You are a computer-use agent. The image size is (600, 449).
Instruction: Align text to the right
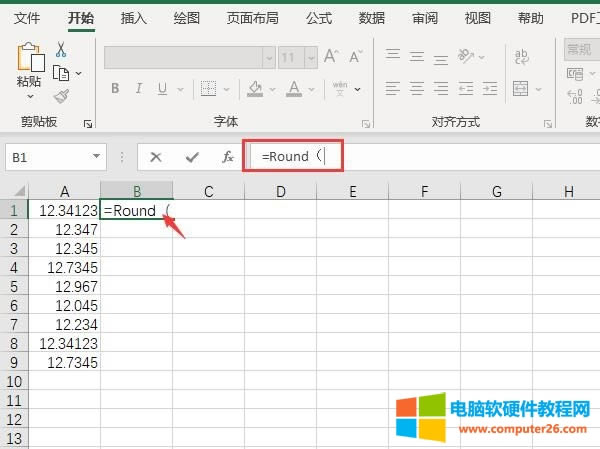click(441, 88)
